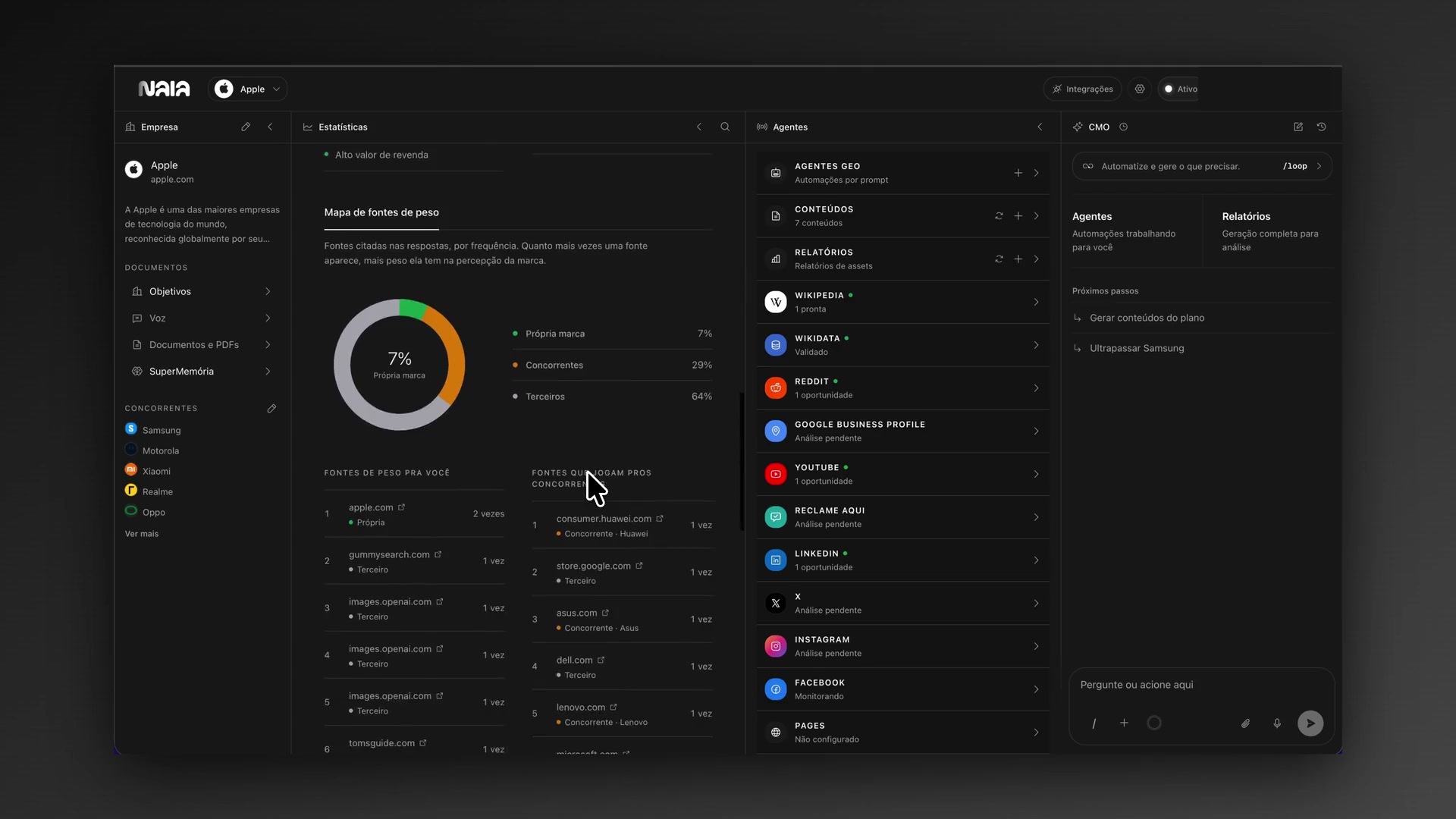
Task: Collapse the Agentes panel
Action: click(1040, 127)
